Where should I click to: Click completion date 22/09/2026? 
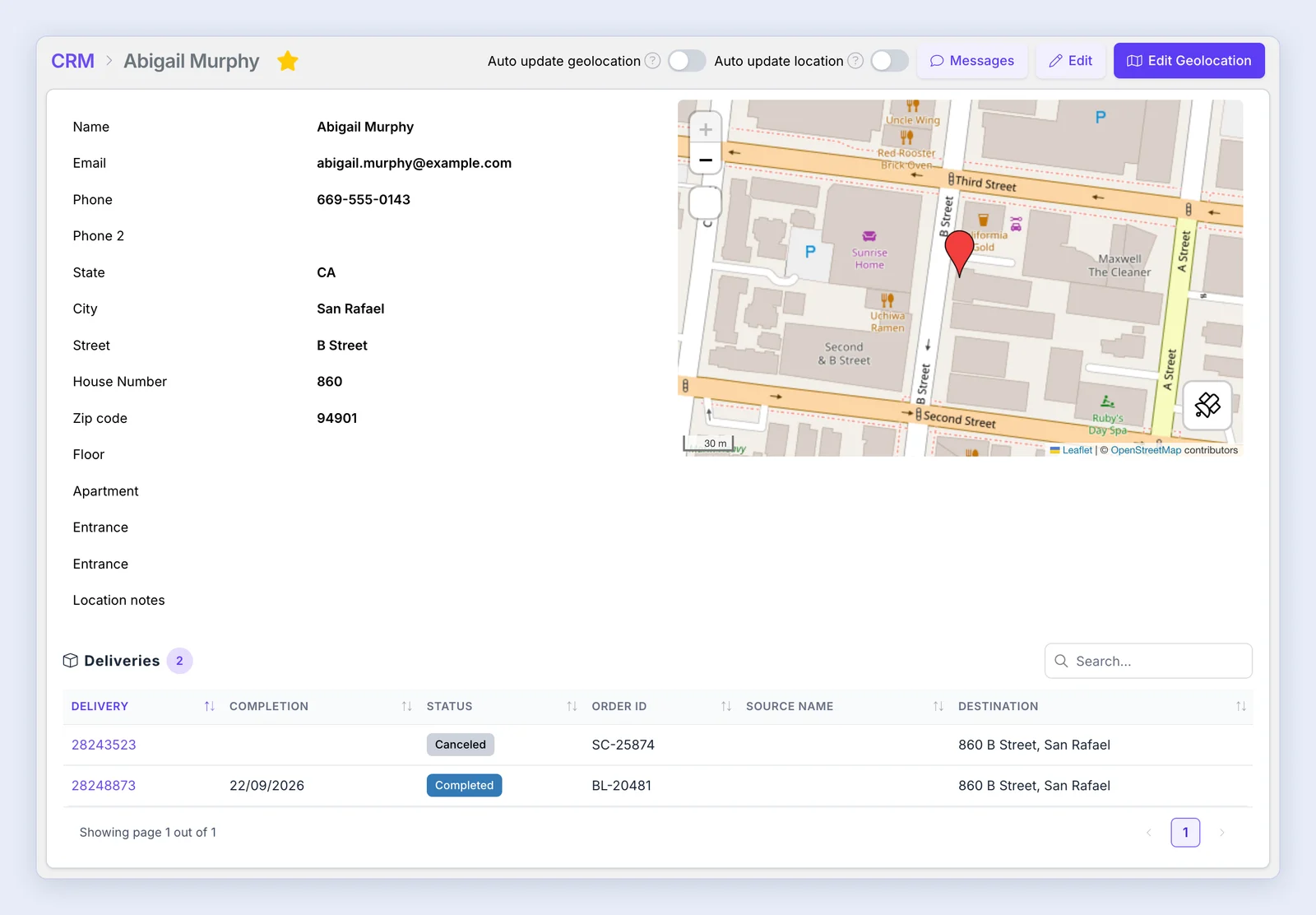(266, 786)
